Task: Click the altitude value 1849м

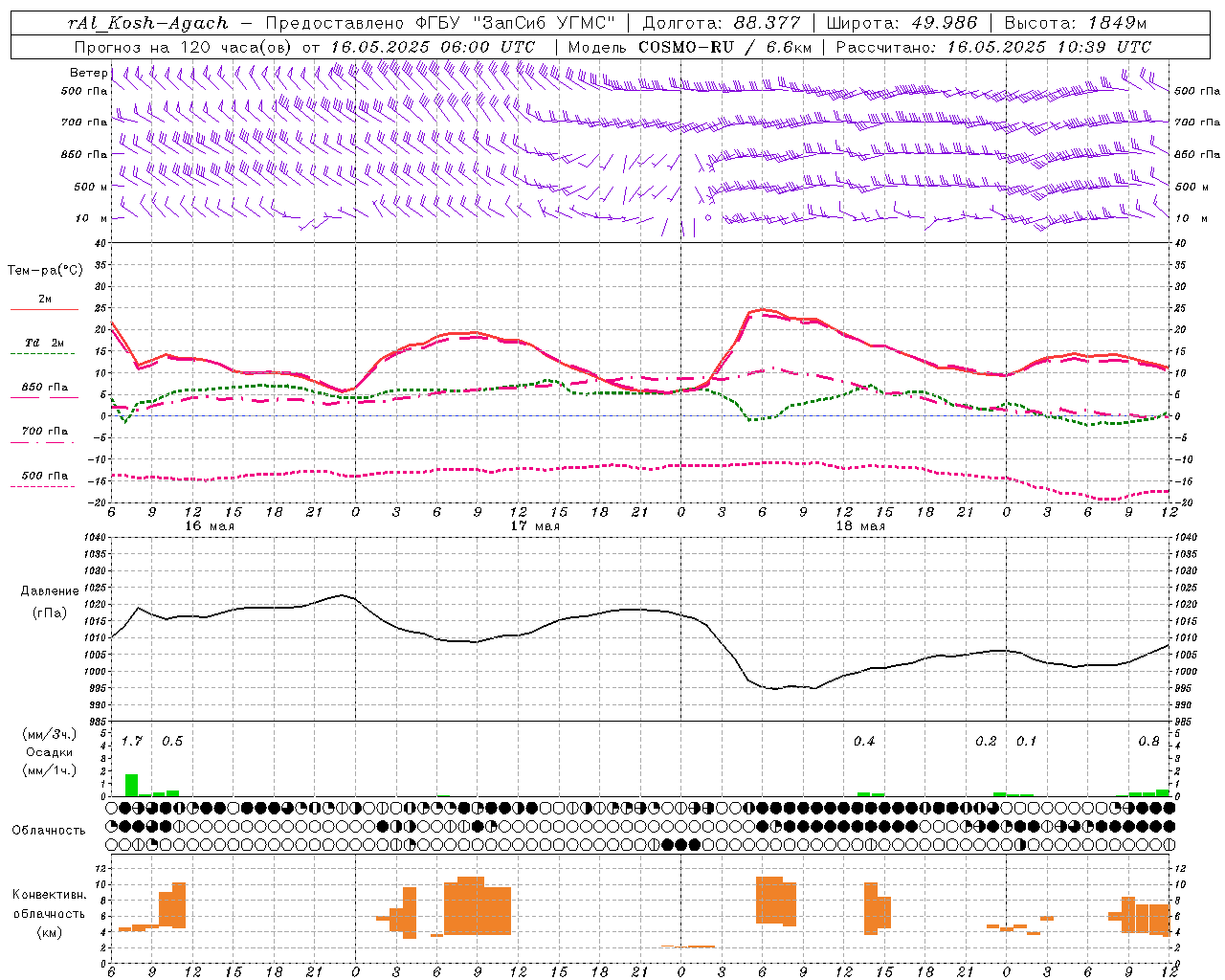Action: 1117,23
